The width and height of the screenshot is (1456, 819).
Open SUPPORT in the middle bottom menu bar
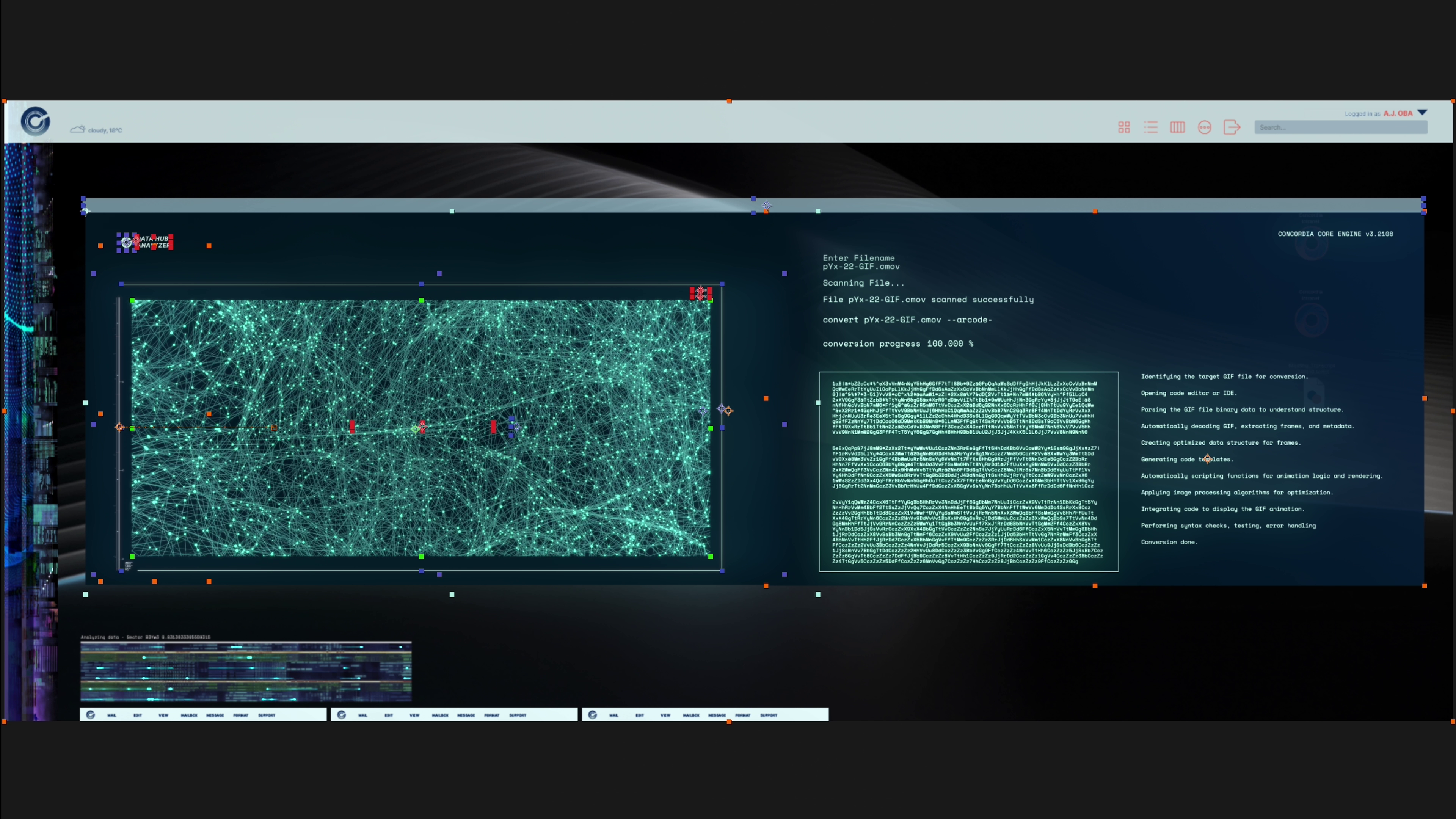tap(518, 715)
